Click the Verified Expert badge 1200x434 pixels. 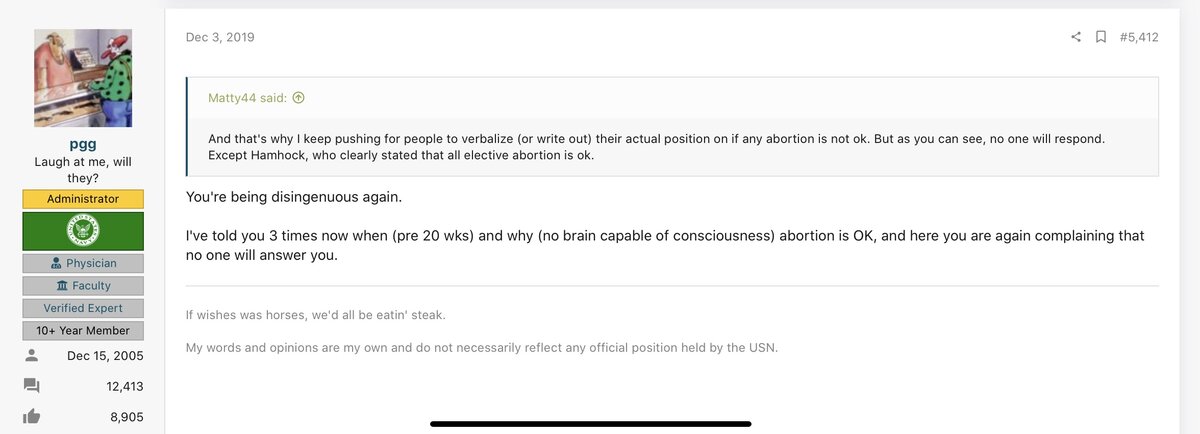[83, 308]
